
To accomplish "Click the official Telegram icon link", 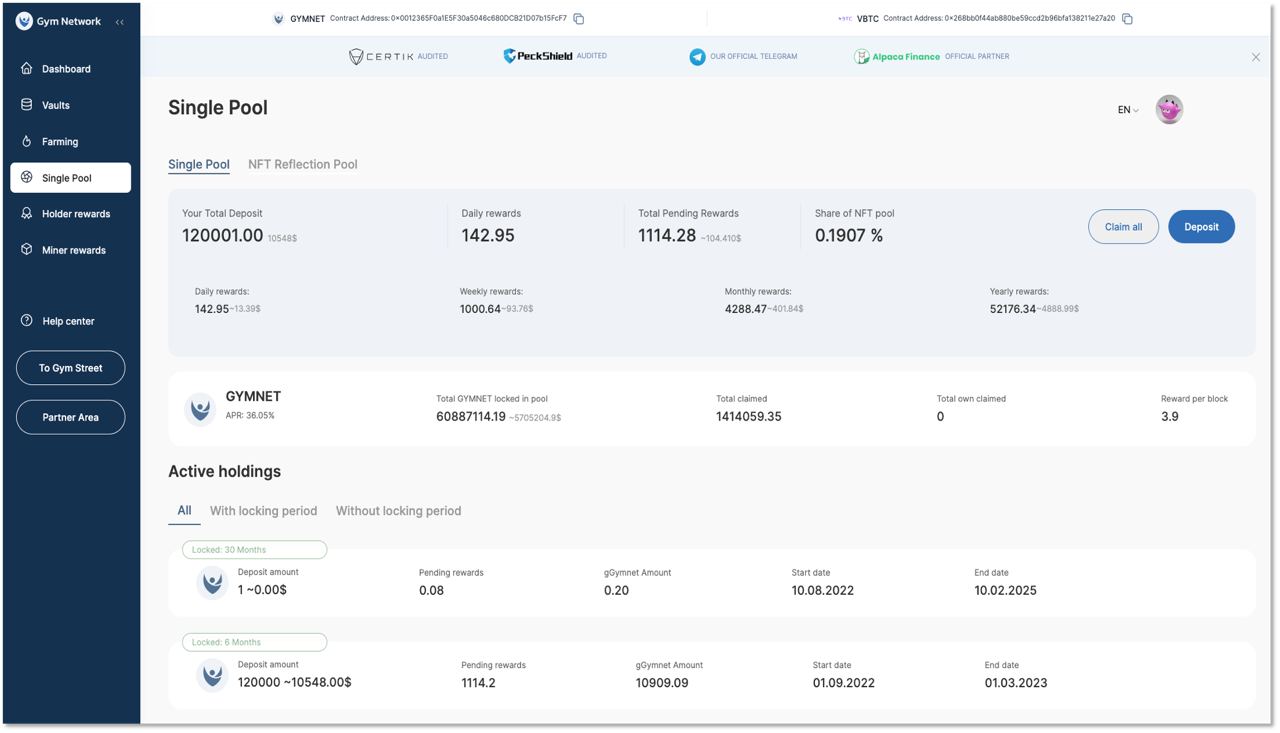I will coord(697,57).
